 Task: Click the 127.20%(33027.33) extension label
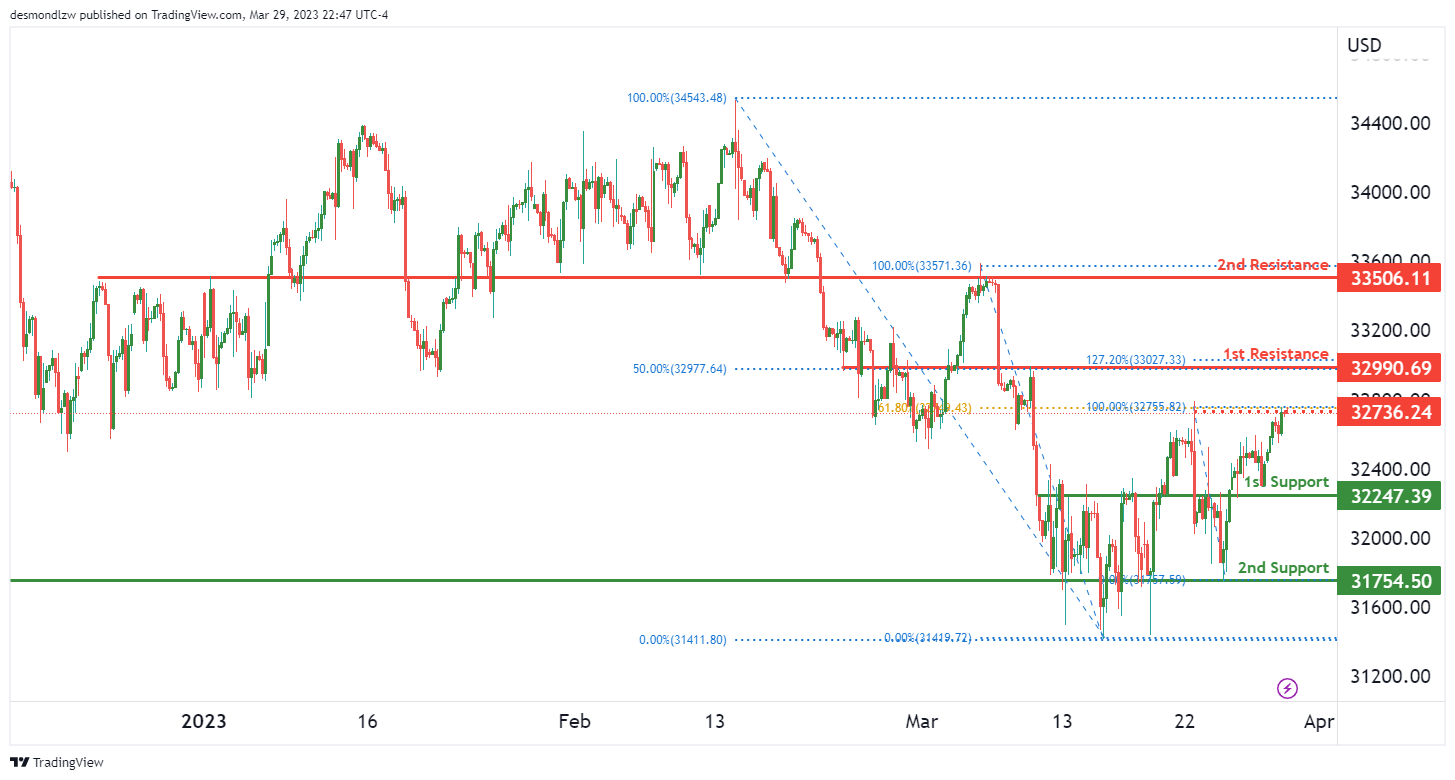[x=1136, y=359]
